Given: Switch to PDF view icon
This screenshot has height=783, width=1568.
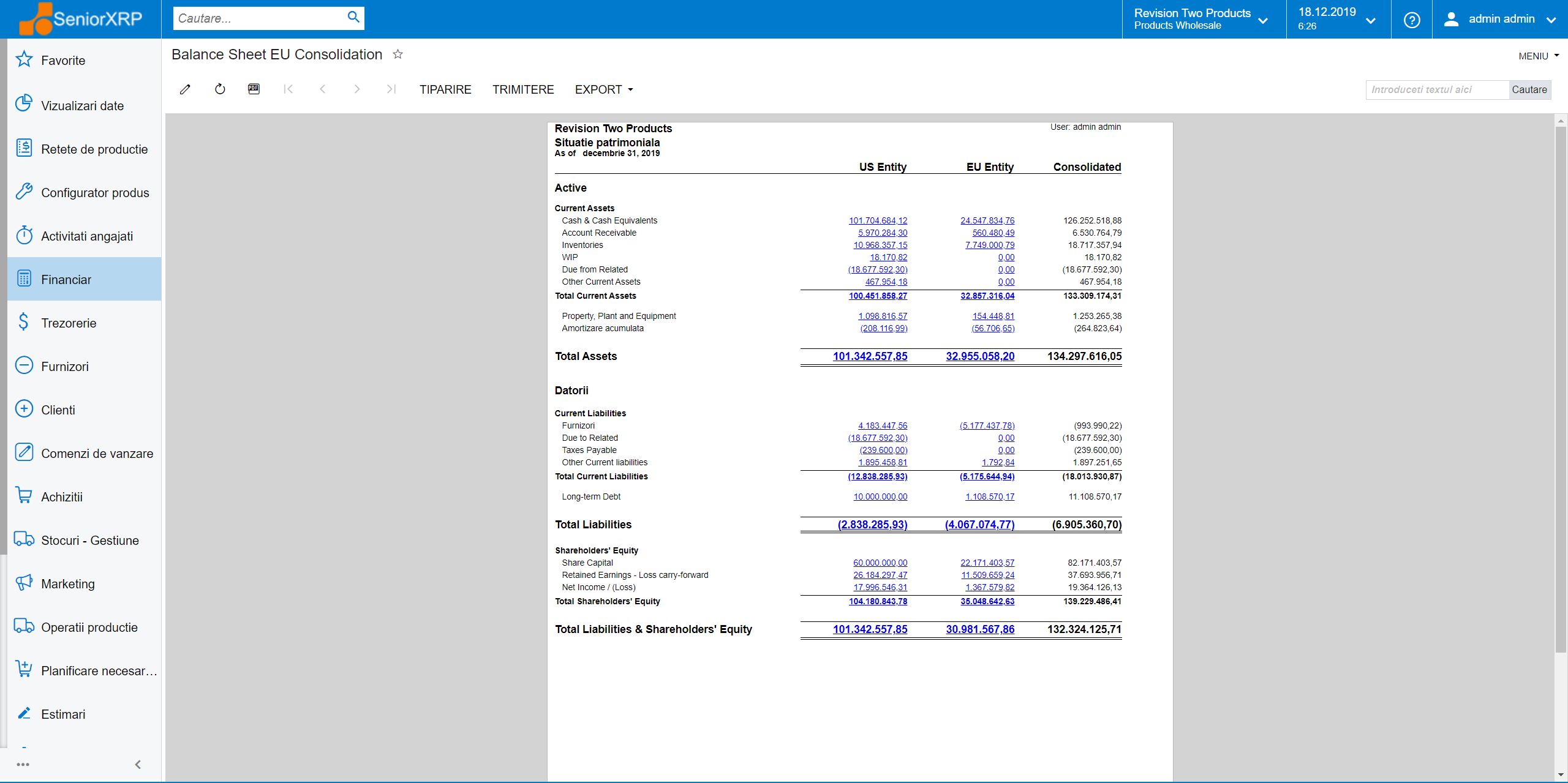Looking at the screenshot, I should [x=254, y=89].
